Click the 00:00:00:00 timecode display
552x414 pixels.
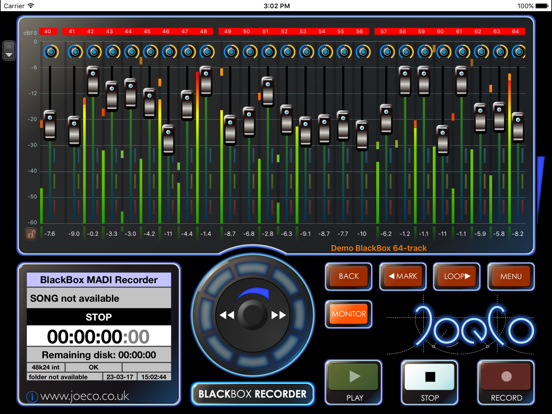[99, 336]
